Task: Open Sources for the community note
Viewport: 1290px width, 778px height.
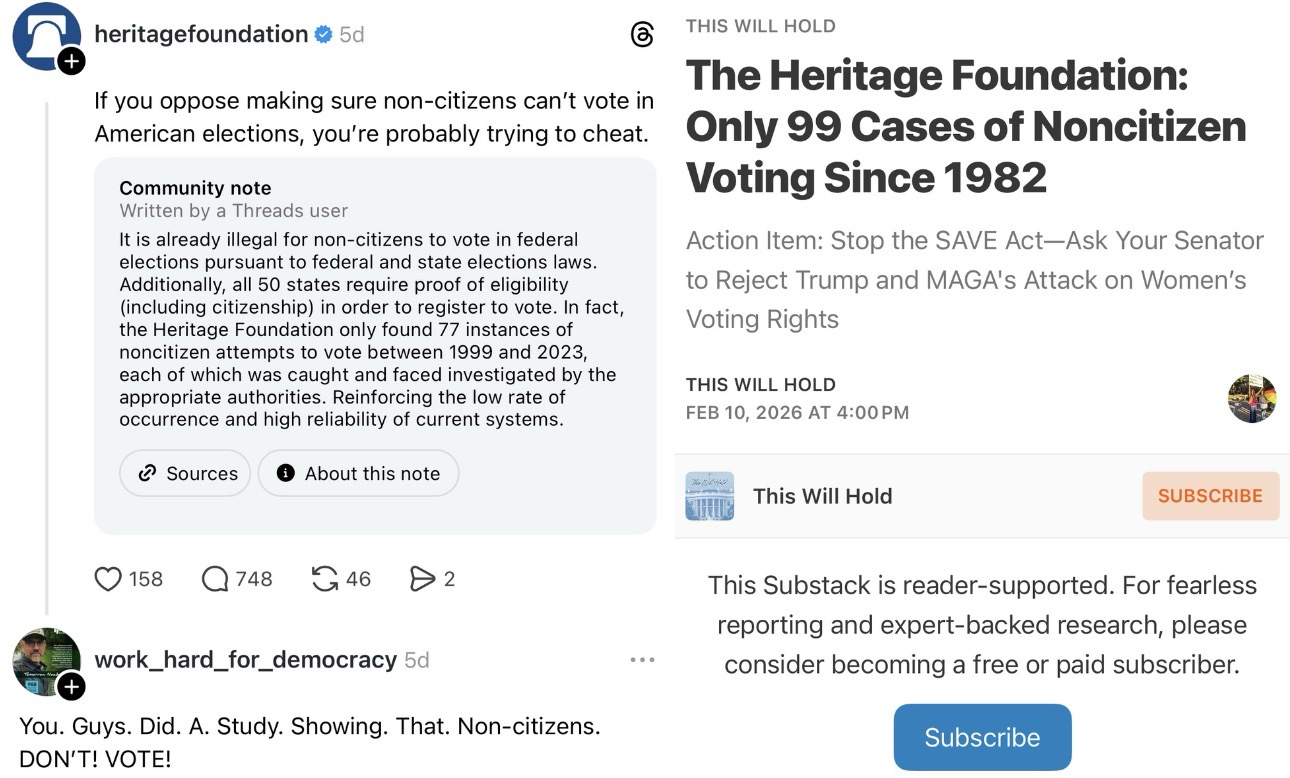Action: pos(188,474)
